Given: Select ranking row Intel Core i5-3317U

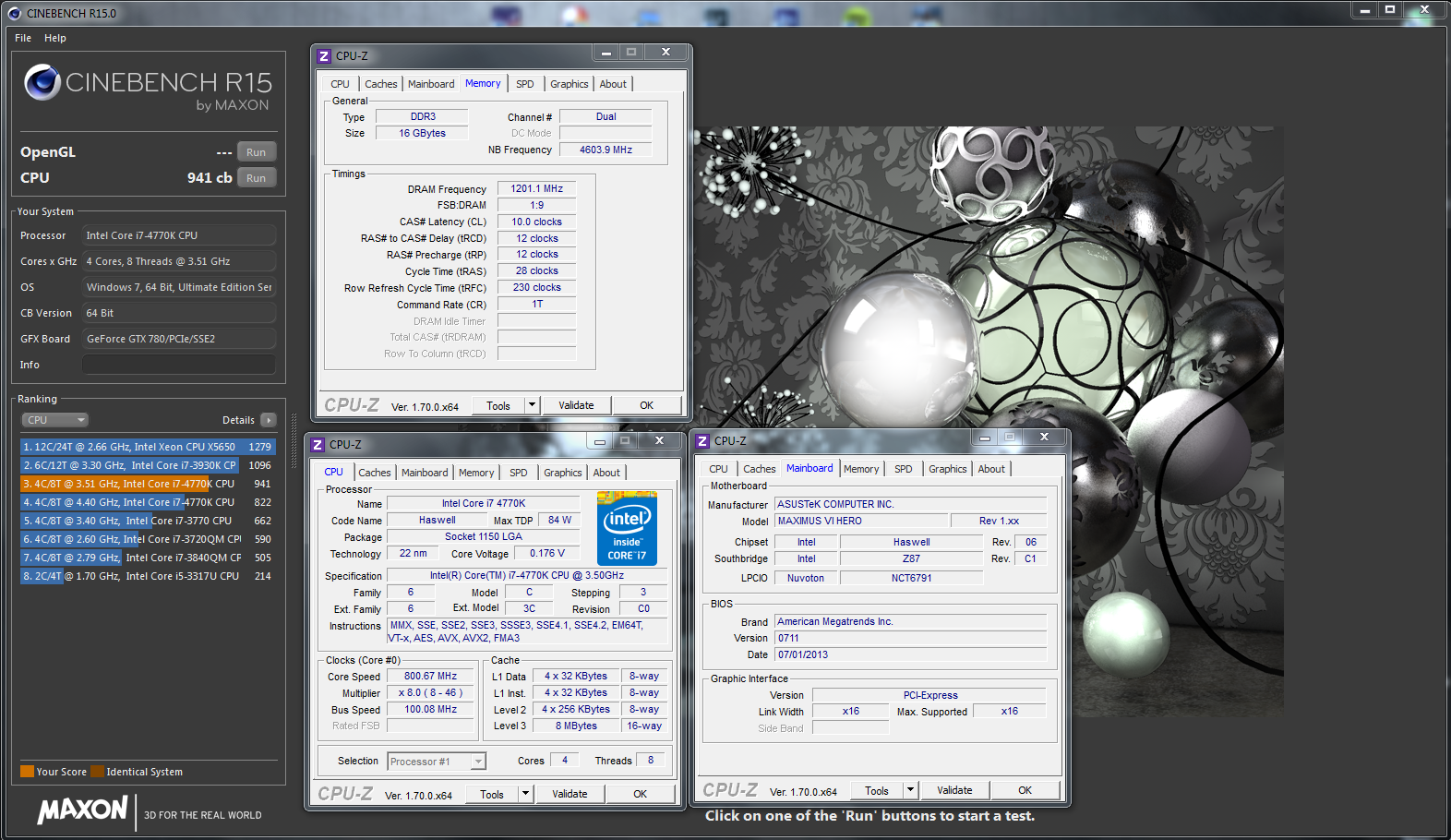Looking at the screenshot, I should click(x=148, y=576).
